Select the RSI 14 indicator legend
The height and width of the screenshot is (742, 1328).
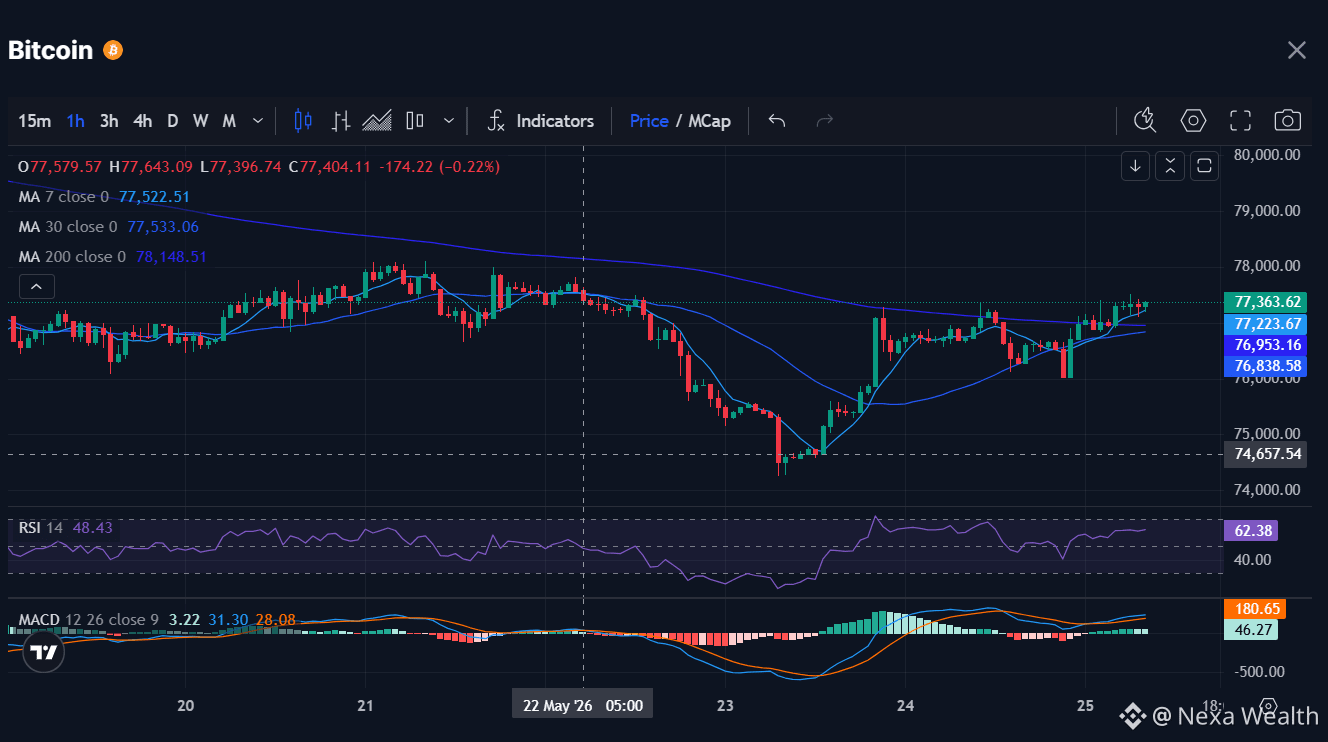click(x=65, y=527)
